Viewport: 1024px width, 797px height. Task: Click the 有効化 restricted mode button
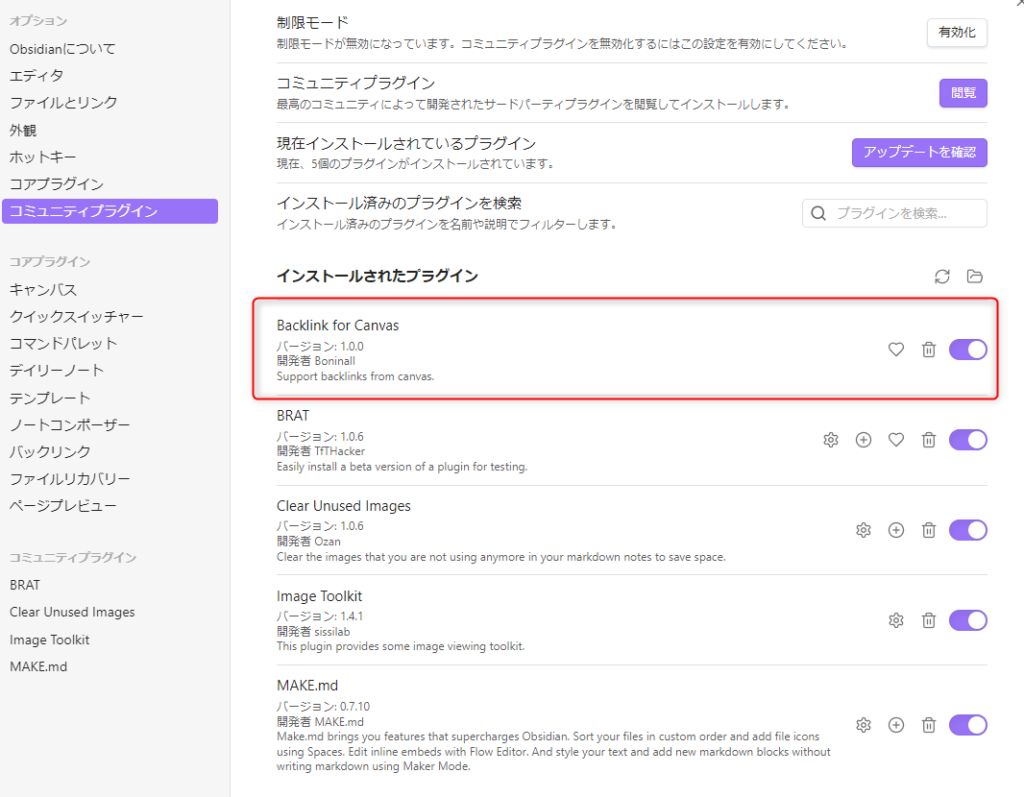(957, 32)
